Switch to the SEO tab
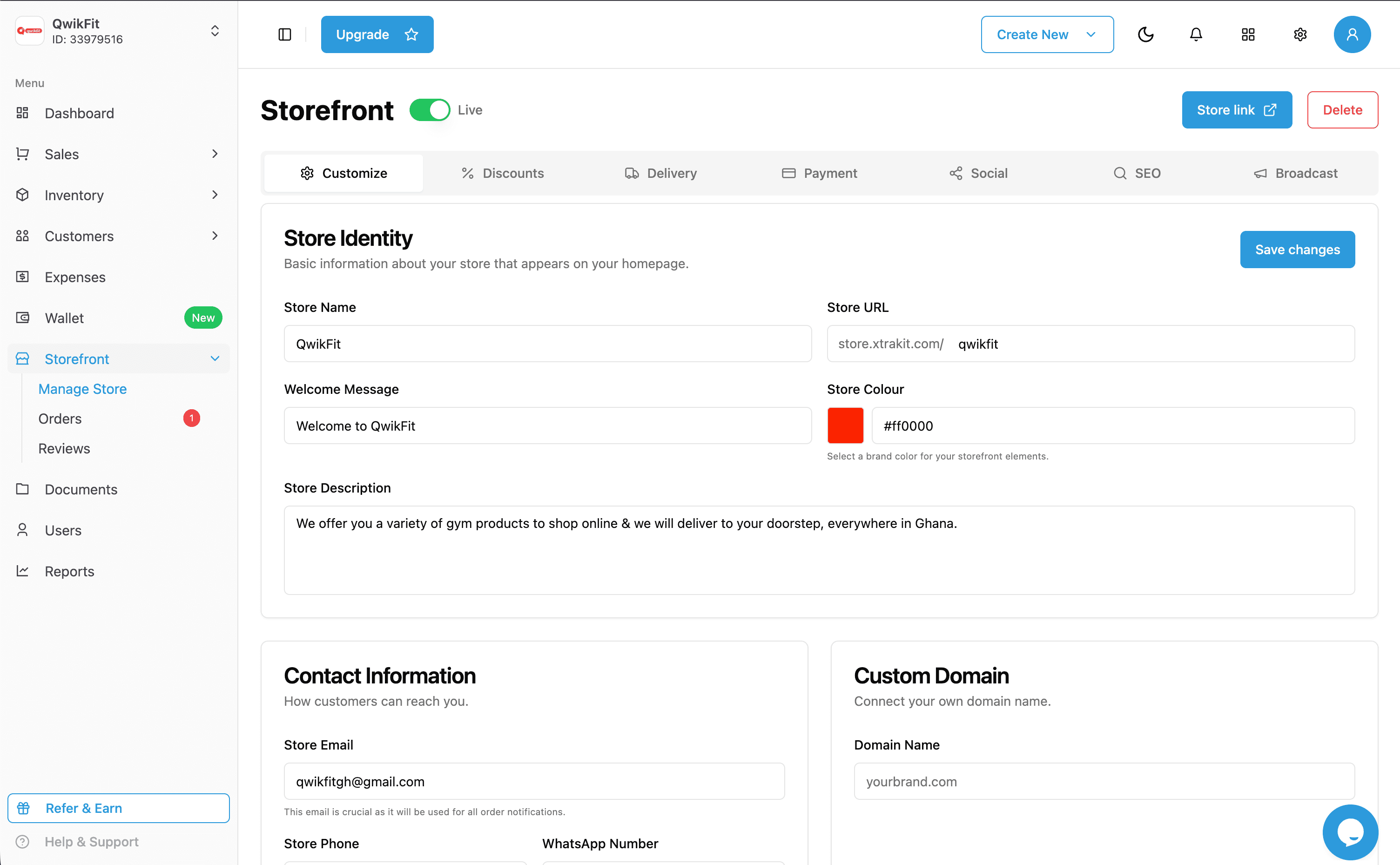The image size is (1400, 865). pyautogui.click(x=1137, y=173)
